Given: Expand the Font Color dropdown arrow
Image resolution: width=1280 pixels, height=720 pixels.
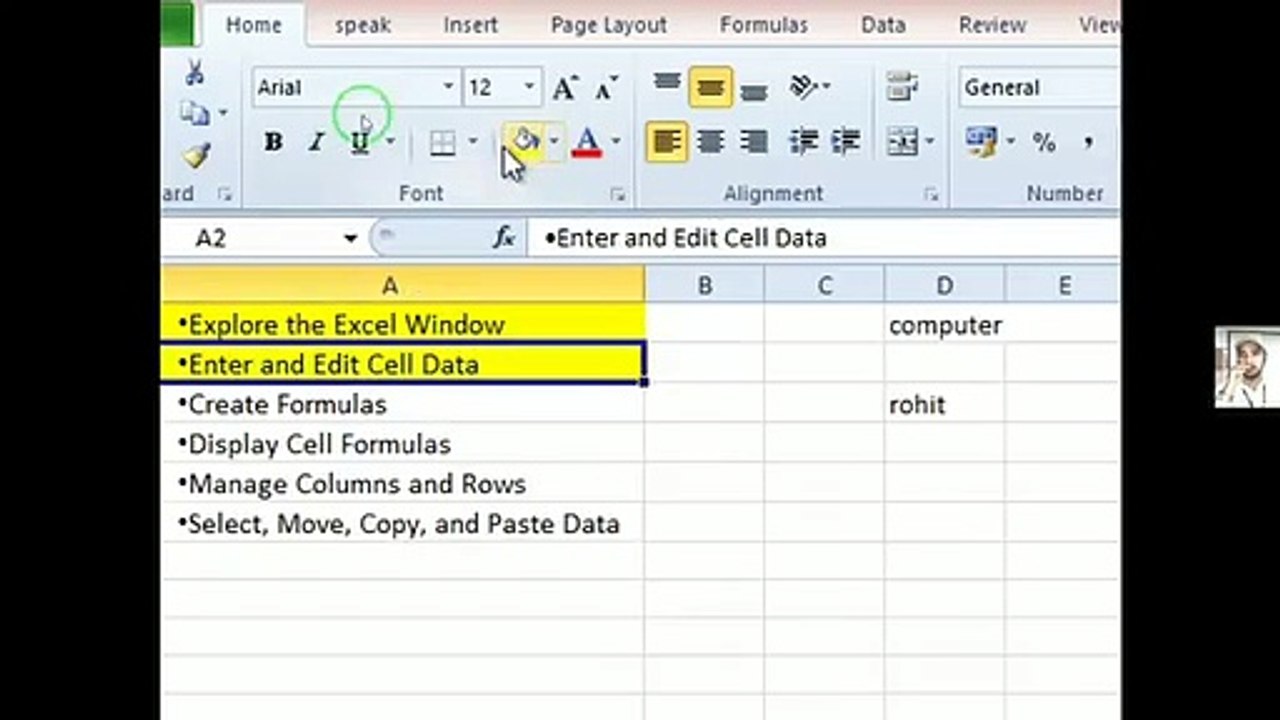Looking at the screenshot, I should coord(615,143).
